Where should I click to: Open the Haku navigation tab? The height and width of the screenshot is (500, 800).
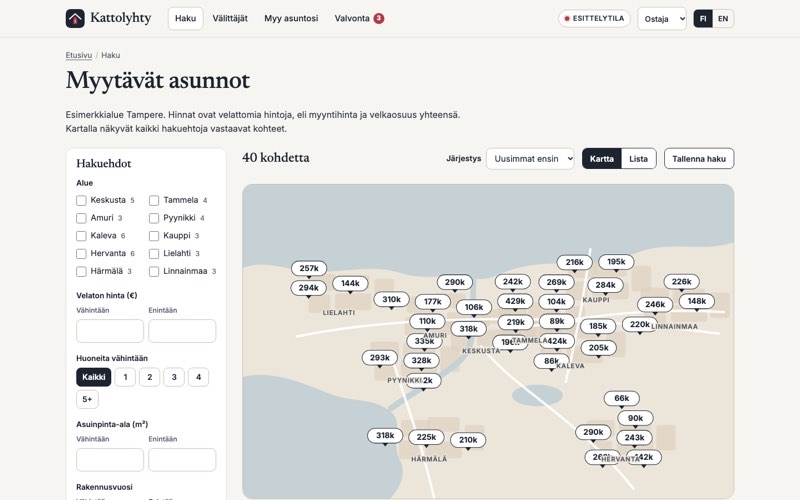[x=185, y=18]
